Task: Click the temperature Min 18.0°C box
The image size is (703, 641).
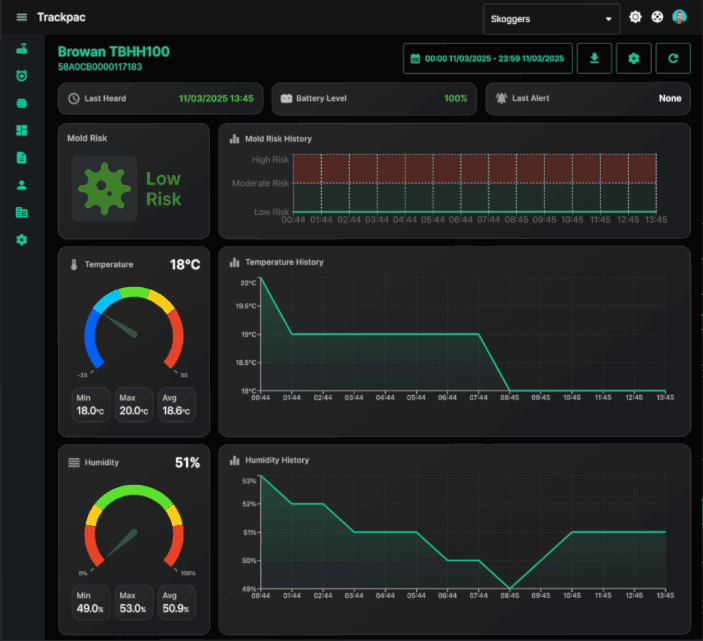Action: (x=91, y=405)
